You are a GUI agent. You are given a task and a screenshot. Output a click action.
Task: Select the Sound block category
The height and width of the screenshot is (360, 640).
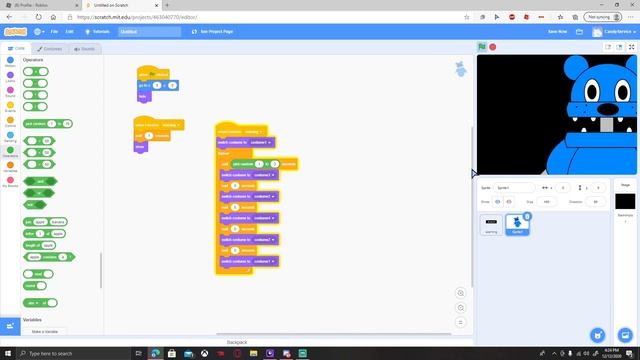[x=10, y=92]
